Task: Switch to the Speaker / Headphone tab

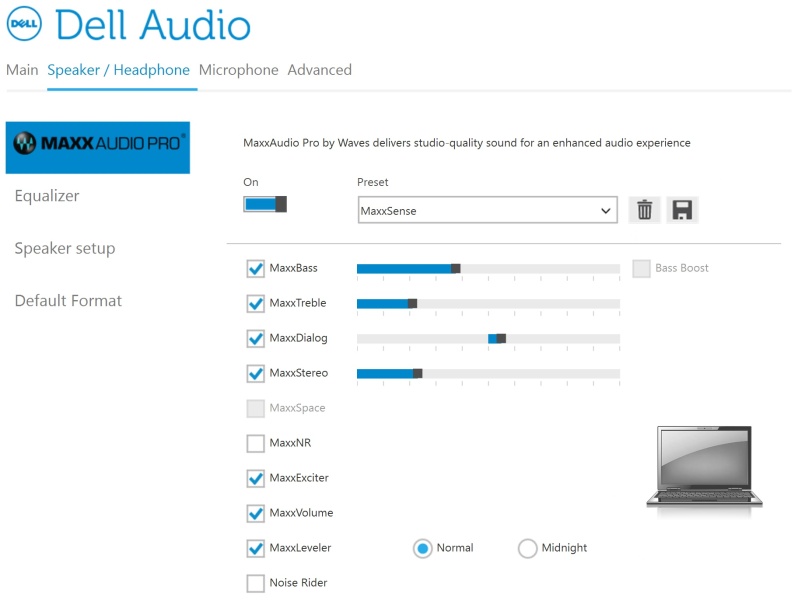Action: 118,70
